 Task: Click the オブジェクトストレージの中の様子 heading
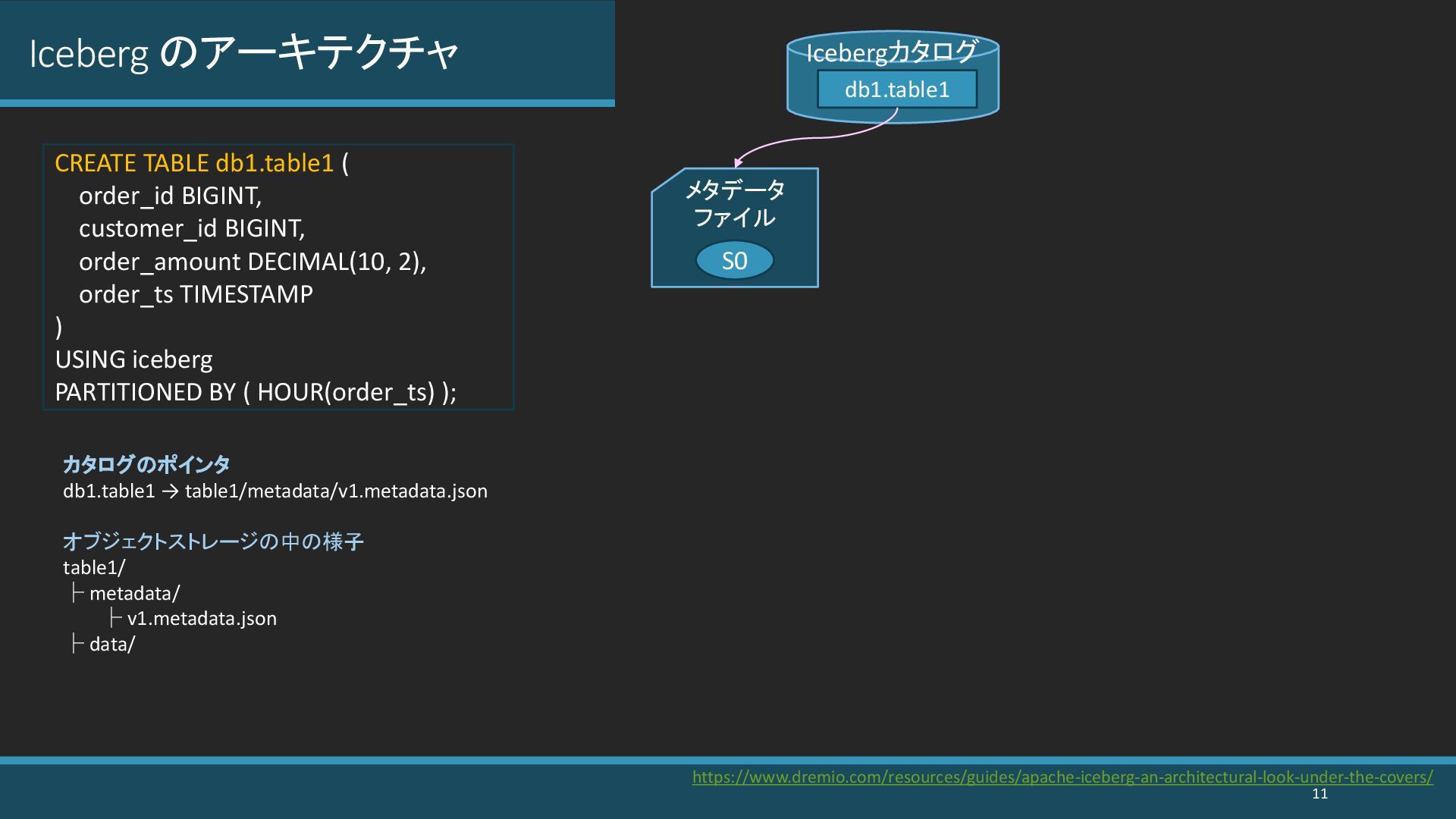point(213,541)
